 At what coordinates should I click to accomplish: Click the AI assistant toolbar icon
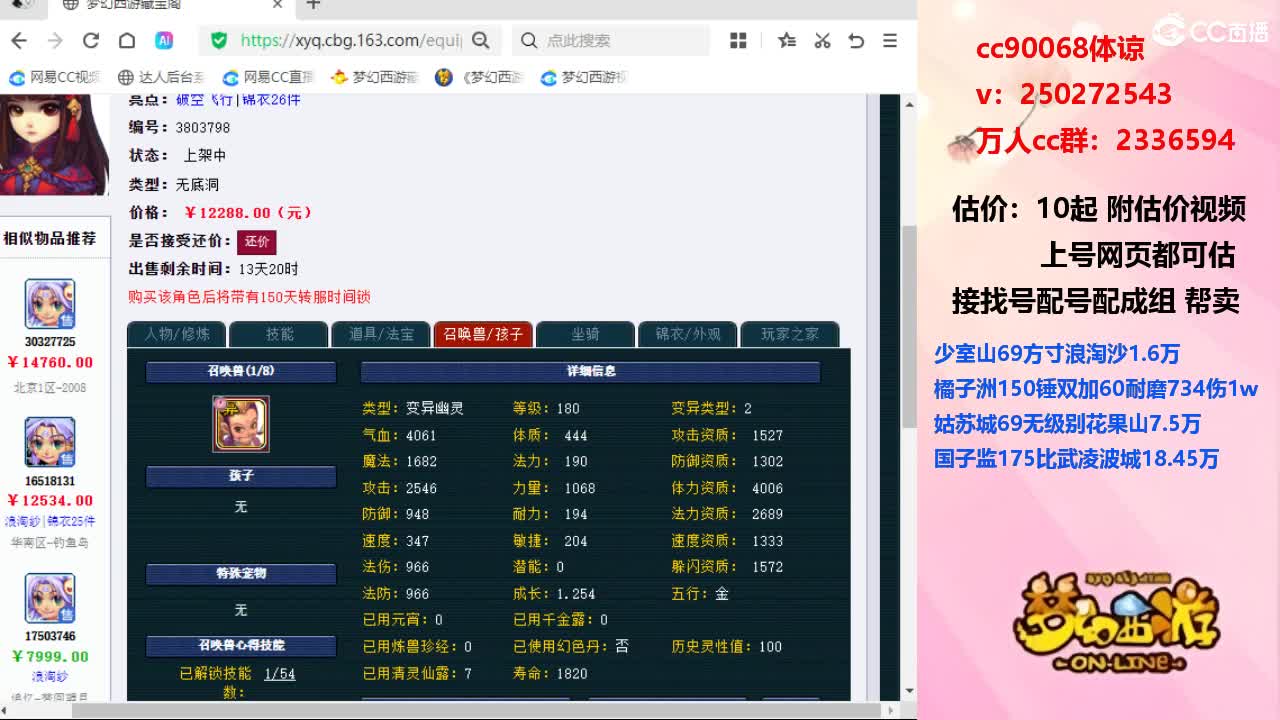[165, 41]
